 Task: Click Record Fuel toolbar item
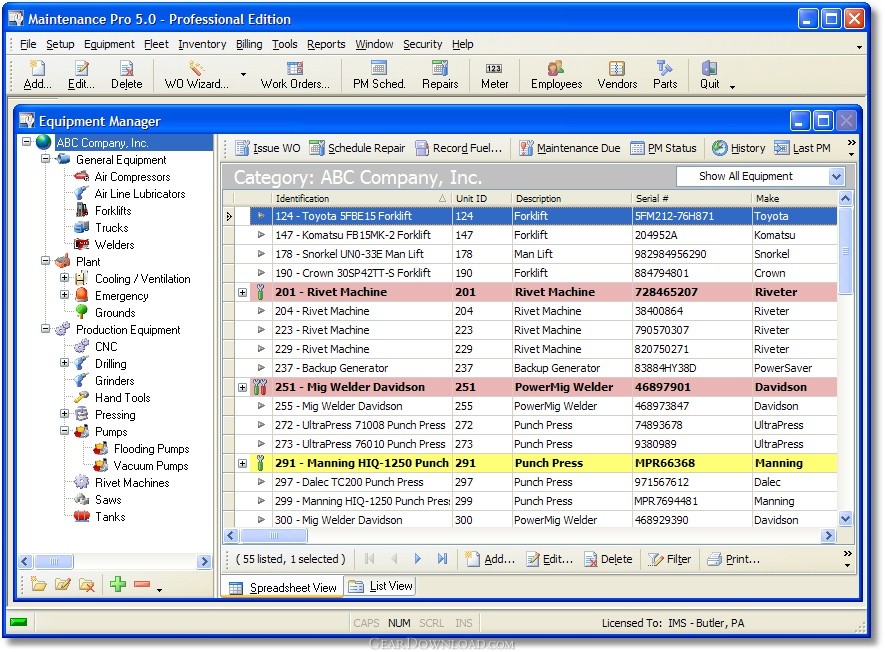[458, 148]
